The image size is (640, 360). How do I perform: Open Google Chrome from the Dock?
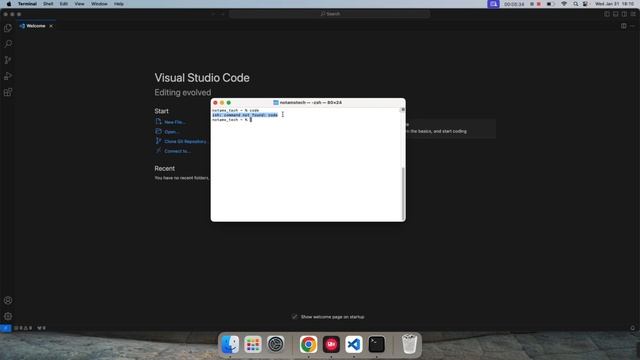309,344
